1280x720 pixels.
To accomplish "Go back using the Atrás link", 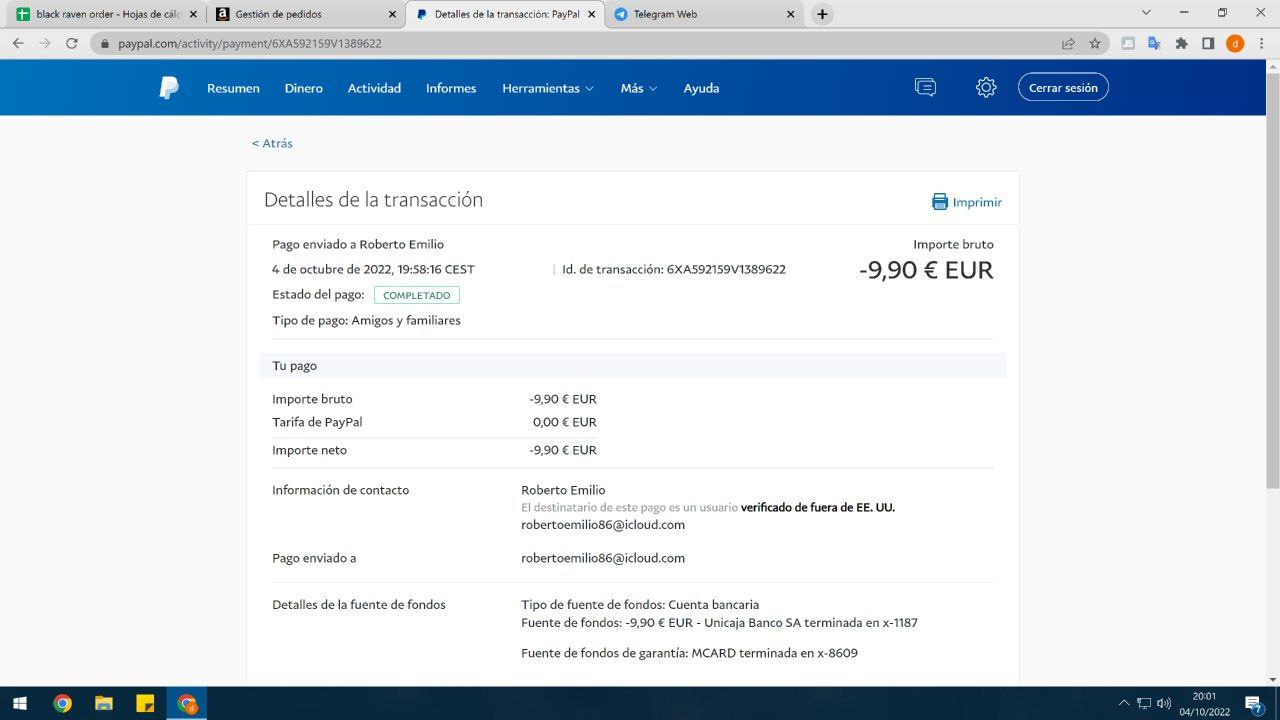I will [x=272, y=143].
